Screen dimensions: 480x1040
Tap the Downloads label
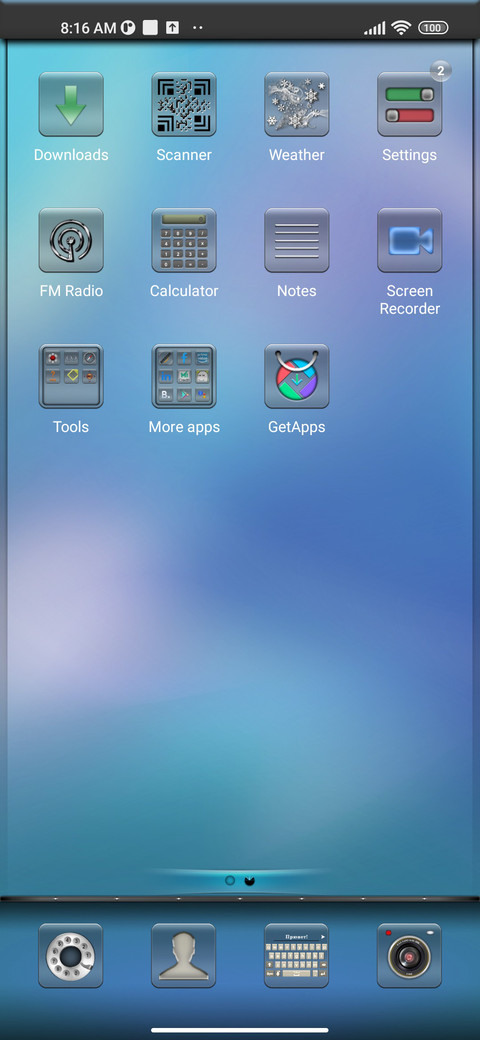71,155
